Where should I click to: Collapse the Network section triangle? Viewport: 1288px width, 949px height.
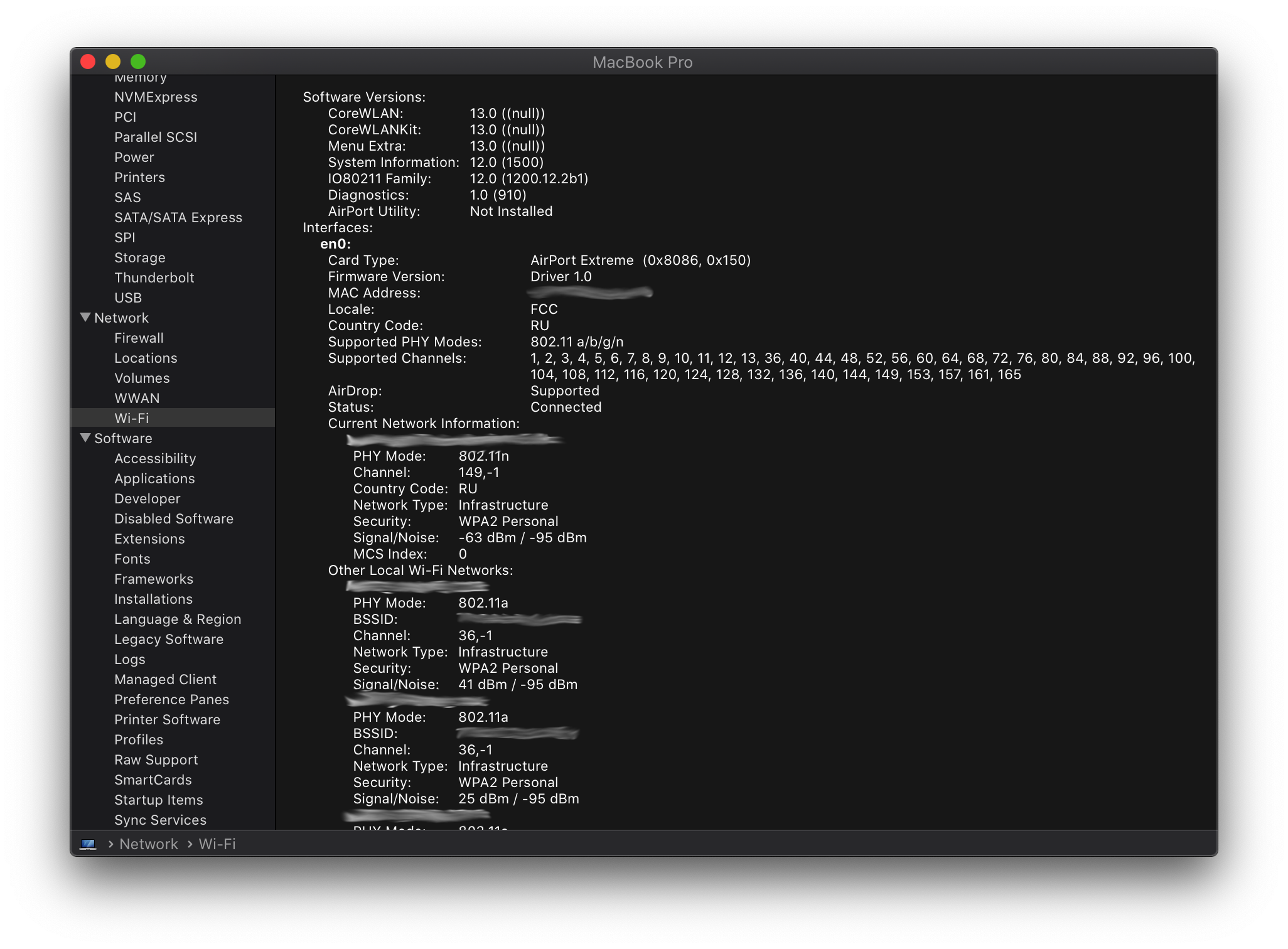(x=85, y=318)
